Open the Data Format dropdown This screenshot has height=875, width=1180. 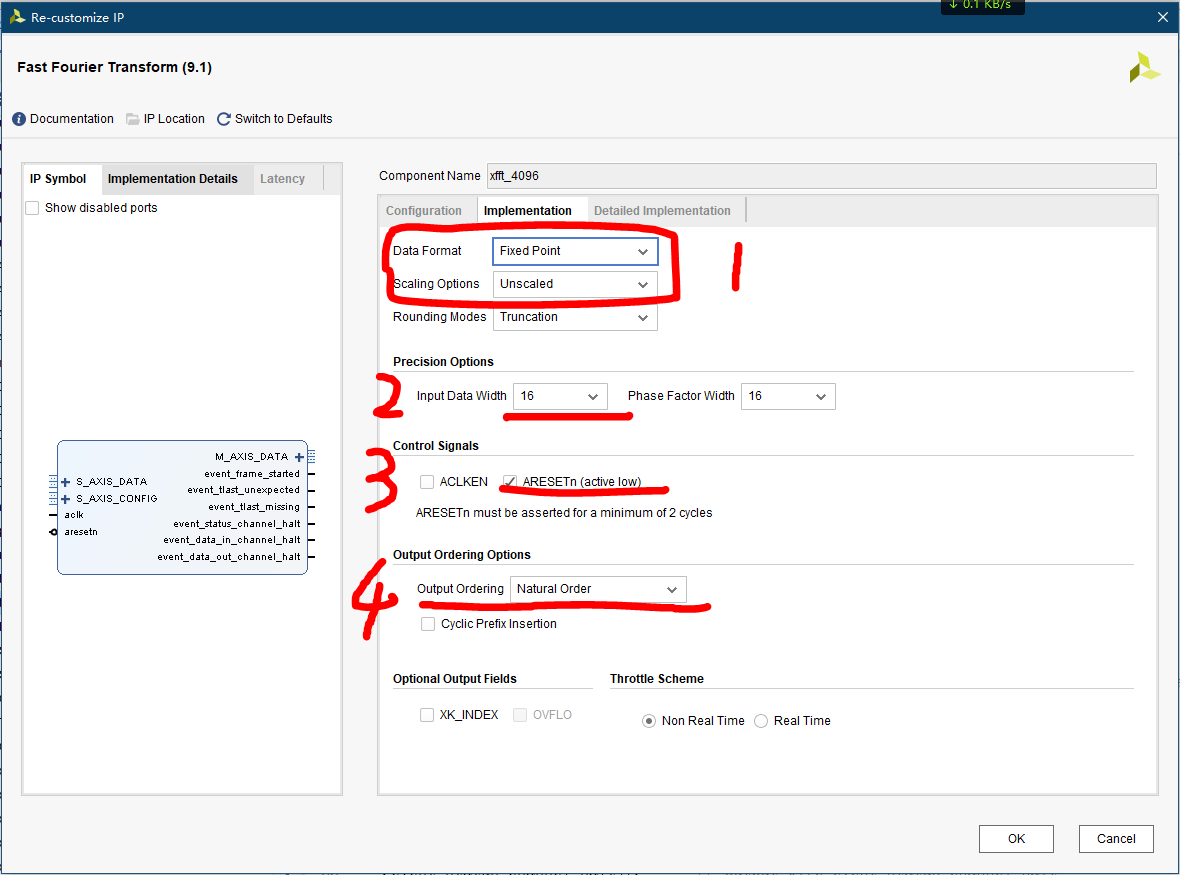click(645, 251)
